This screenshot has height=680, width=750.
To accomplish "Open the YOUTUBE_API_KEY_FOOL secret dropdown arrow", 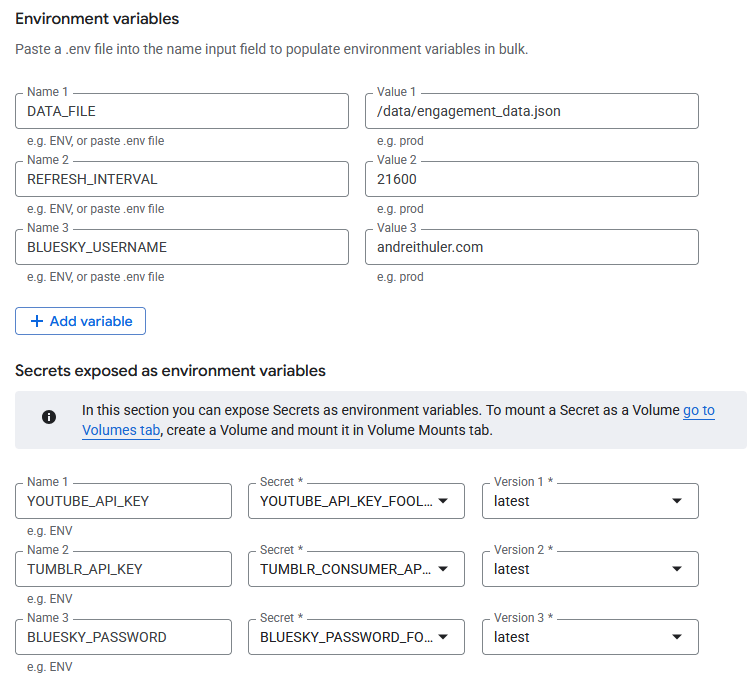I will [x=443, y=501].
